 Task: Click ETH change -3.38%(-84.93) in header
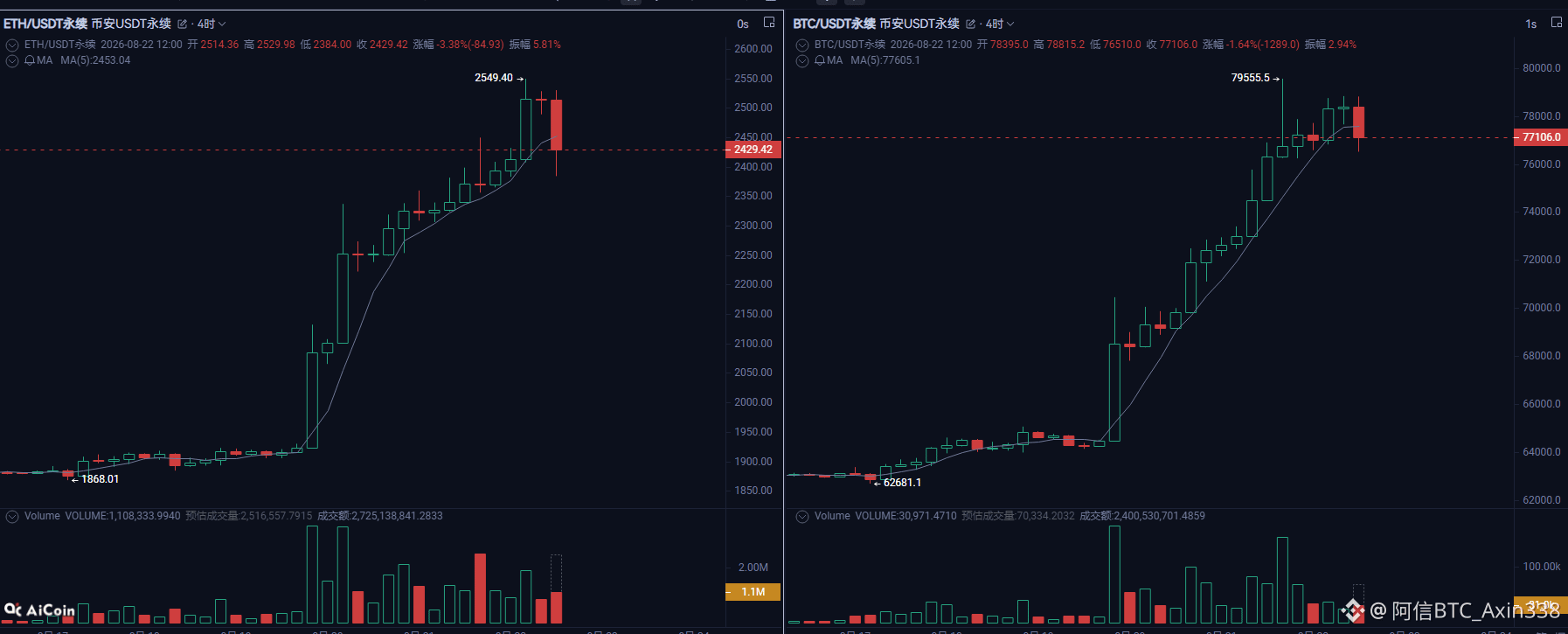pyautogui.click(x=470, y=45)
